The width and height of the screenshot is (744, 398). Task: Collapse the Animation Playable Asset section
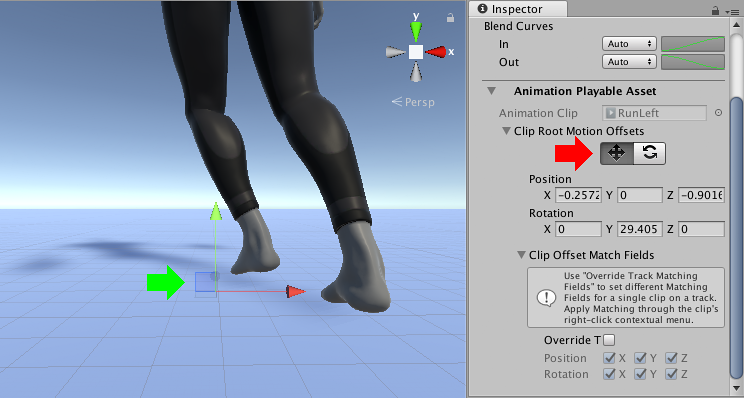492,91
